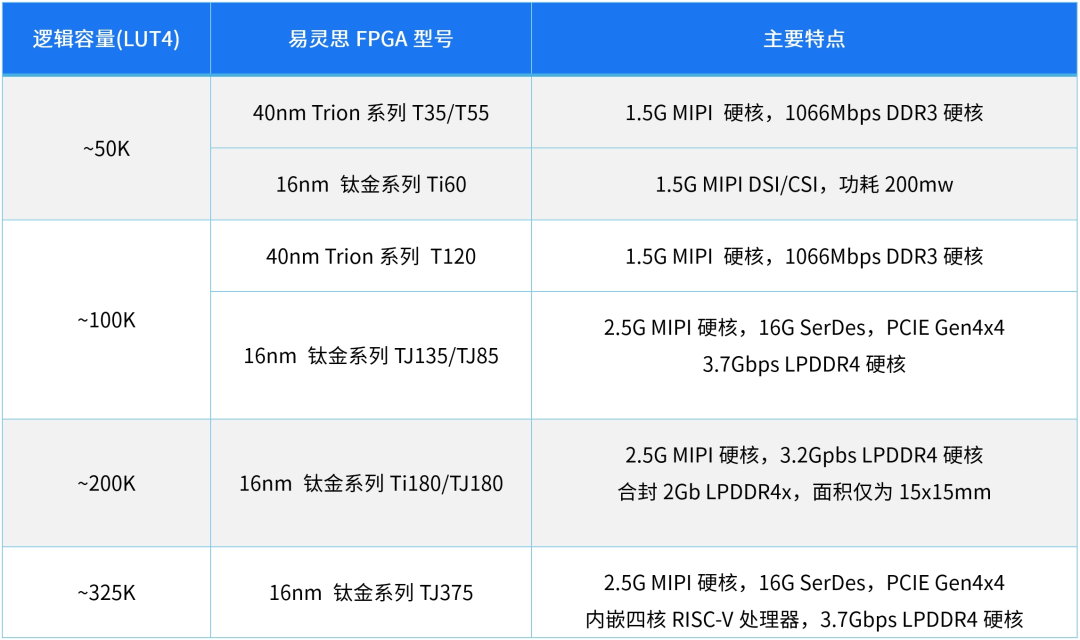Click the 16nm 钛金系列 Ti60 cell
The height and width of the screenshot is (640, 1080).
point(370,185)
